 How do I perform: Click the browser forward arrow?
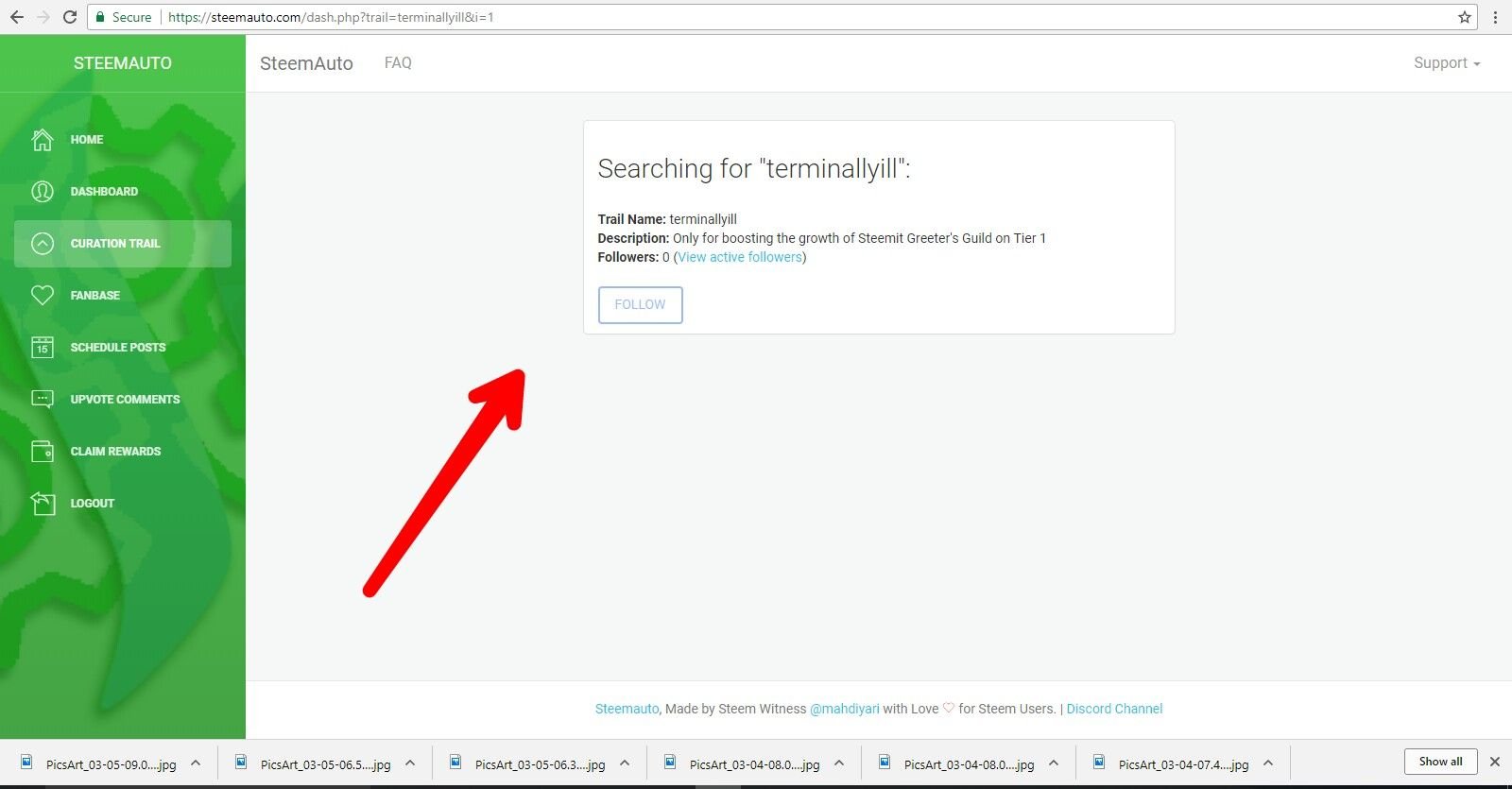pos(43,17)
